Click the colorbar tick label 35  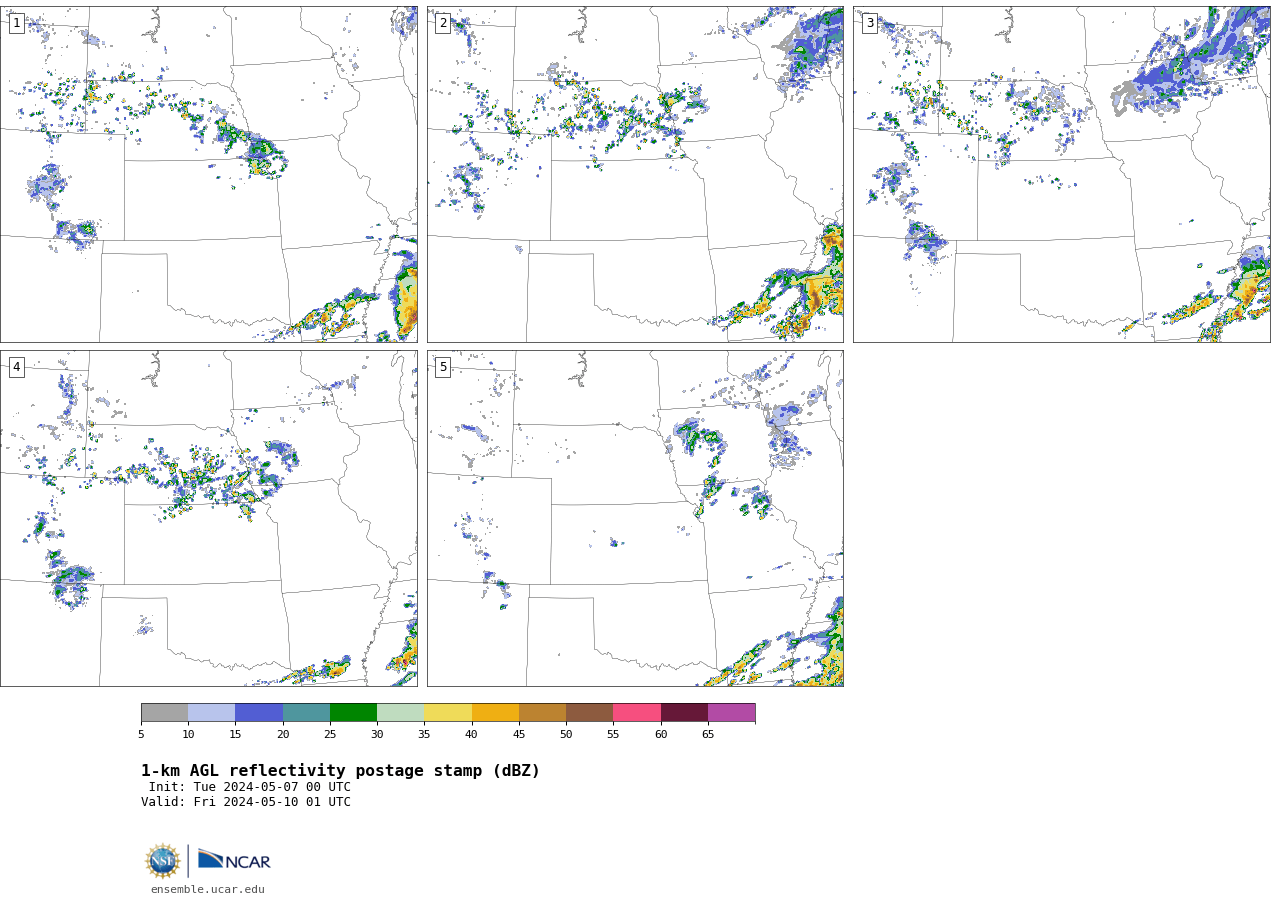tap(424, 735)
